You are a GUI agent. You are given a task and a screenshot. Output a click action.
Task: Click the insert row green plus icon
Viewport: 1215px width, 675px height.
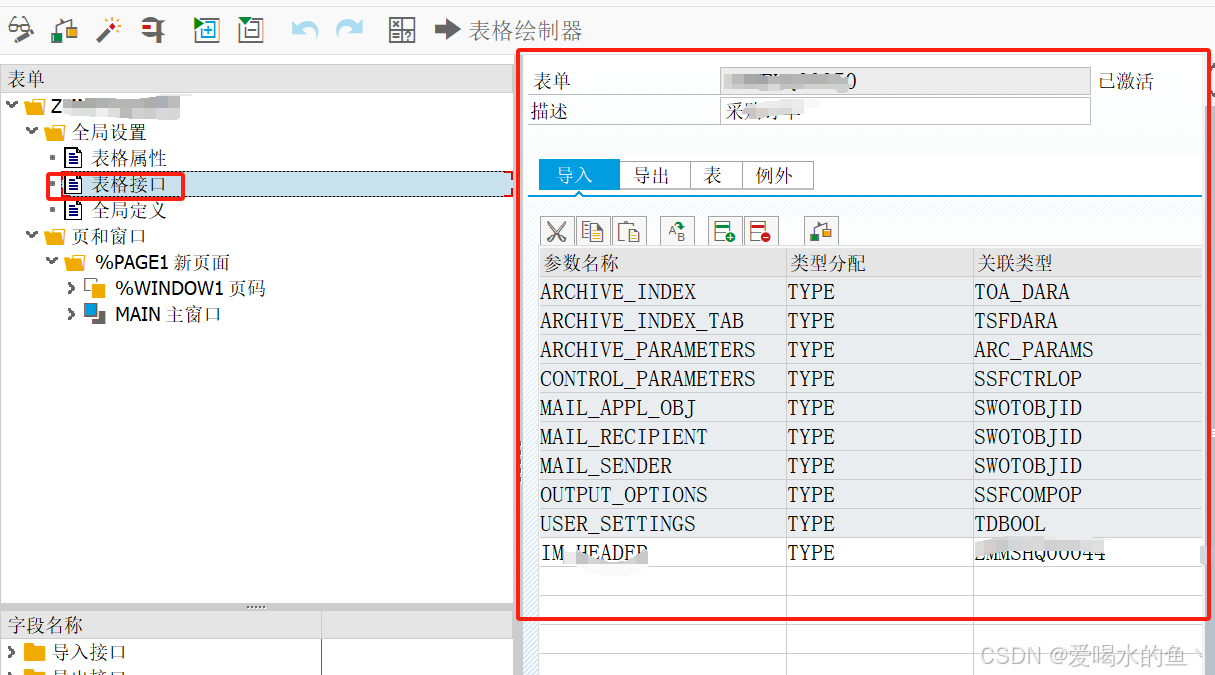point(723,232)
